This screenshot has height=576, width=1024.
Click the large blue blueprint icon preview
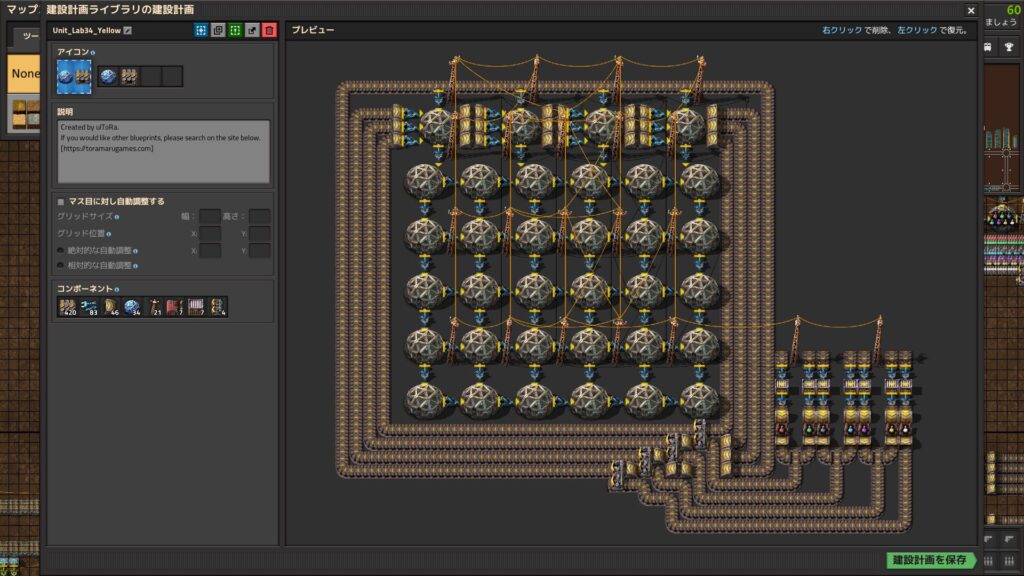point(74,76)
